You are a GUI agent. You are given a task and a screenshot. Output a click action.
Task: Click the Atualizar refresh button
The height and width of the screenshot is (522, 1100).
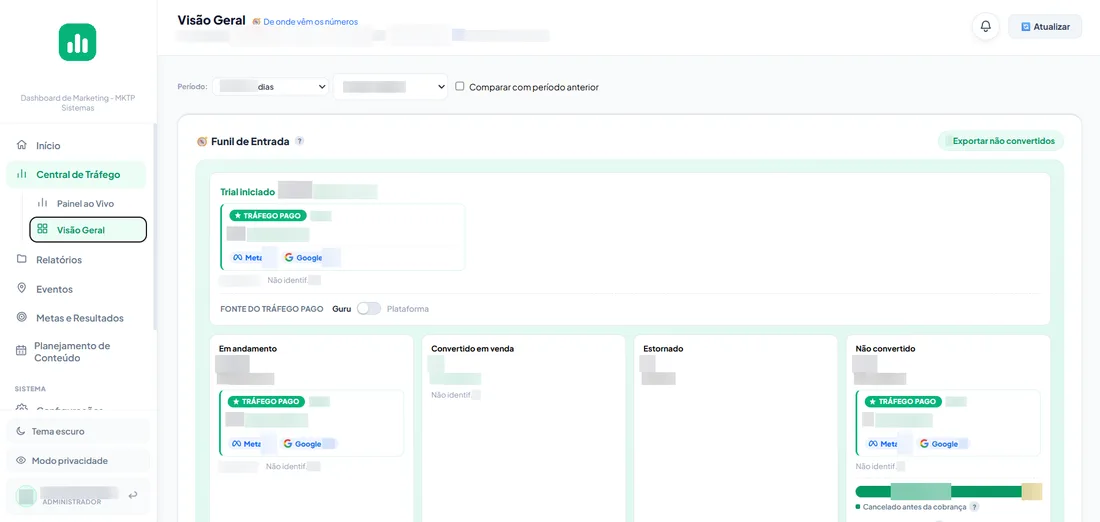click(1045, 27)
